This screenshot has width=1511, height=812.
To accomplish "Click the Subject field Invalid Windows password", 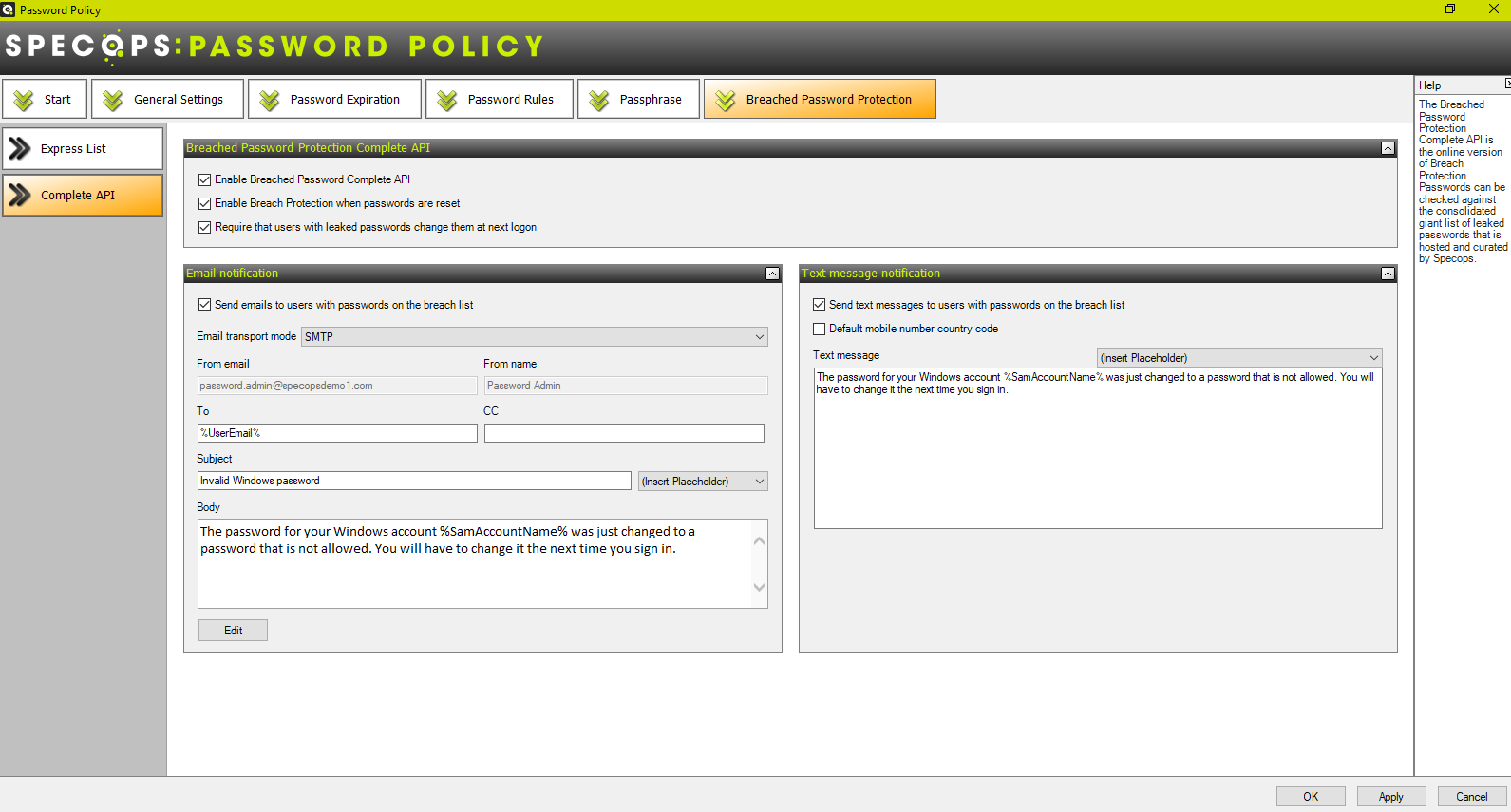I will tap(414, 481).
